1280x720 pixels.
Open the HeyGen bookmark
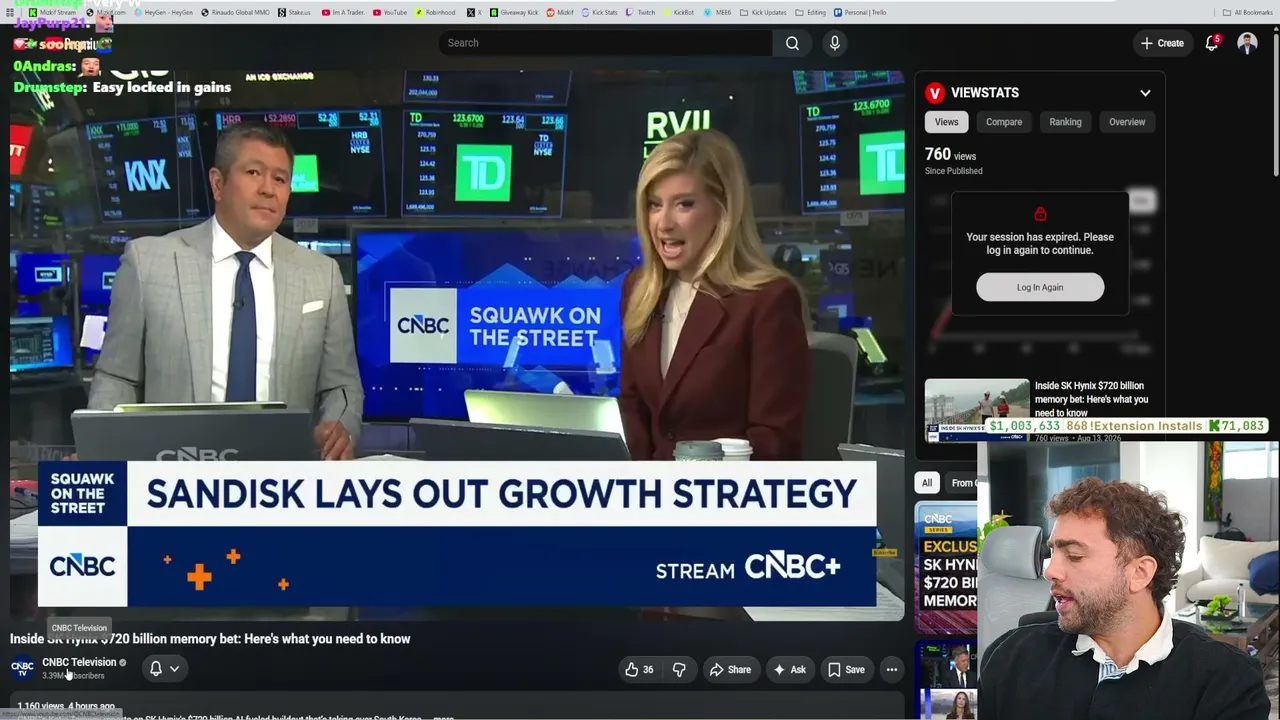(x=163, y=12)
